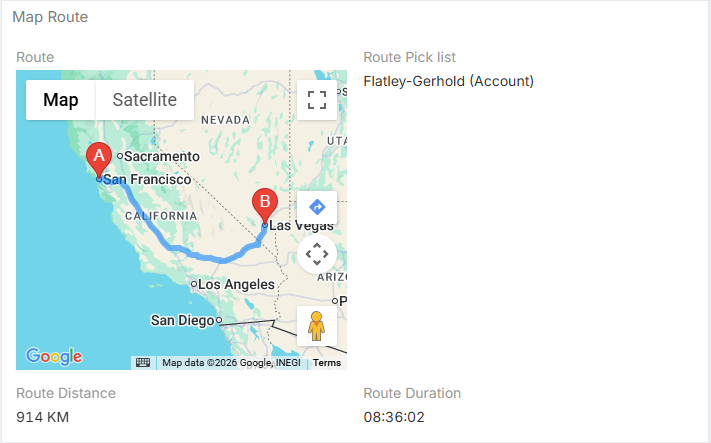
Task: Open the Google logo on the map
Action: coord(54,356)
